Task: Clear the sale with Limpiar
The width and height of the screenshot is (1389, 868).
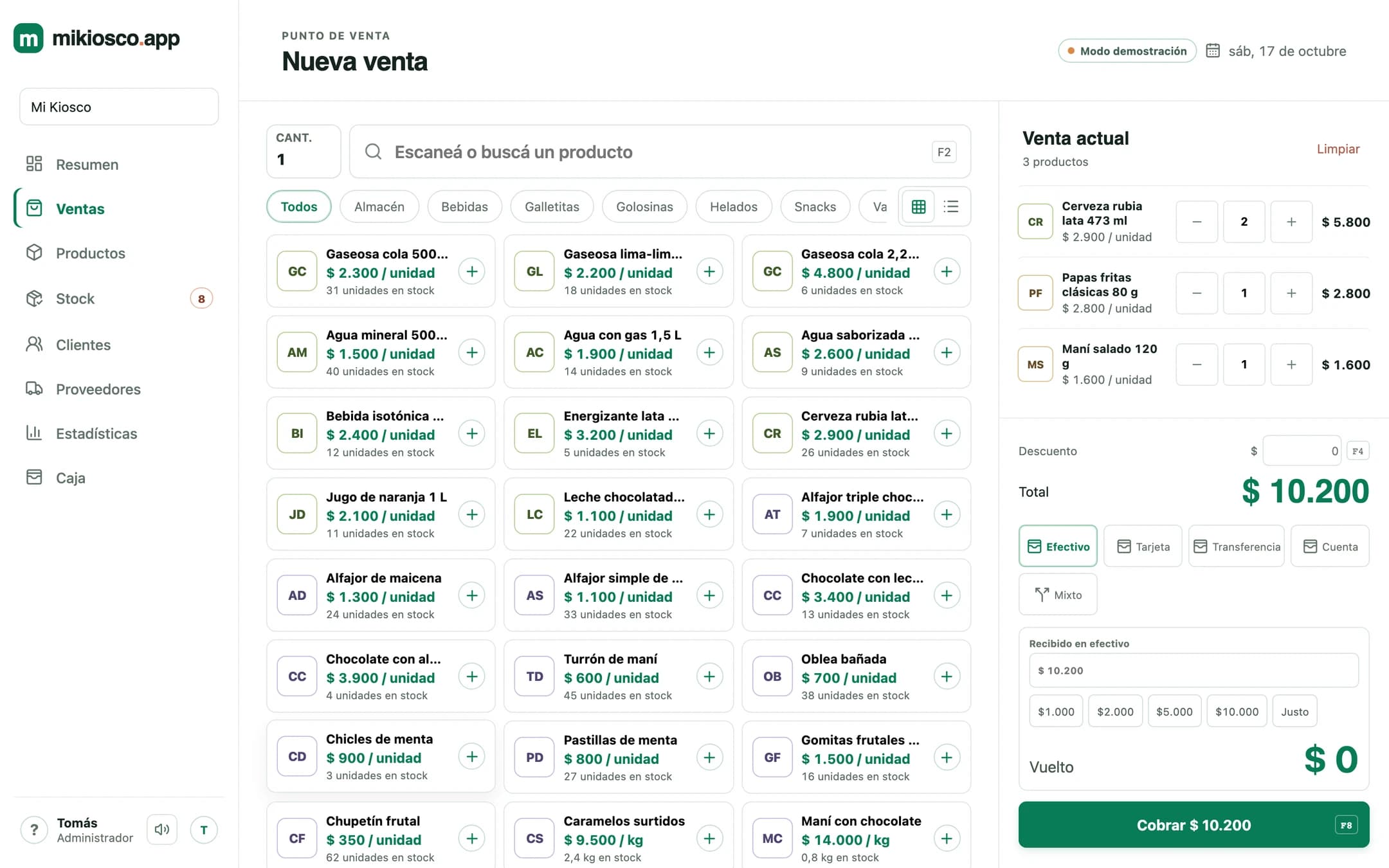Action: tap(1338, 149)
